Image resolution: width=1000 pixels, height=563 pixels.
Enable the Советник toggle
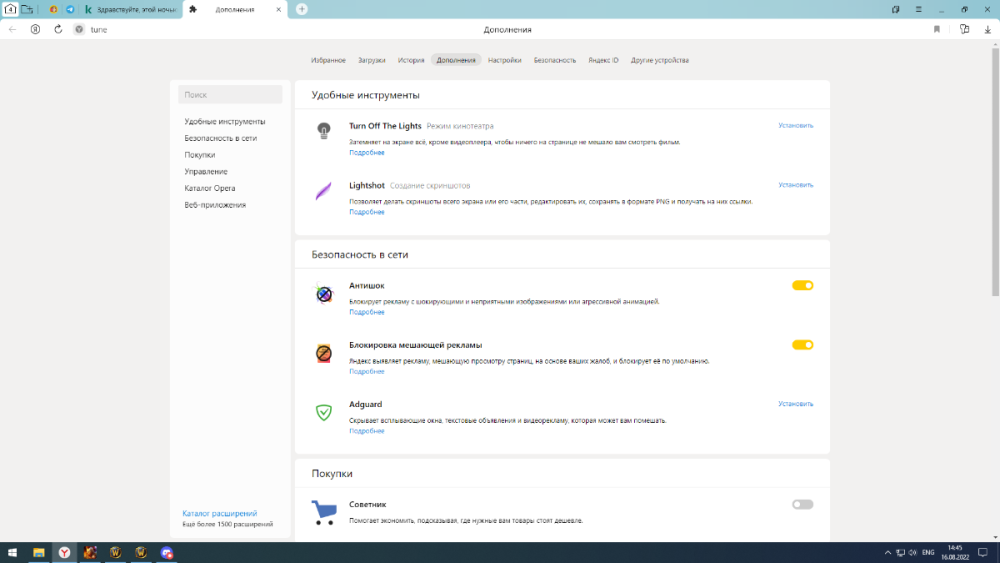point(802,504)
